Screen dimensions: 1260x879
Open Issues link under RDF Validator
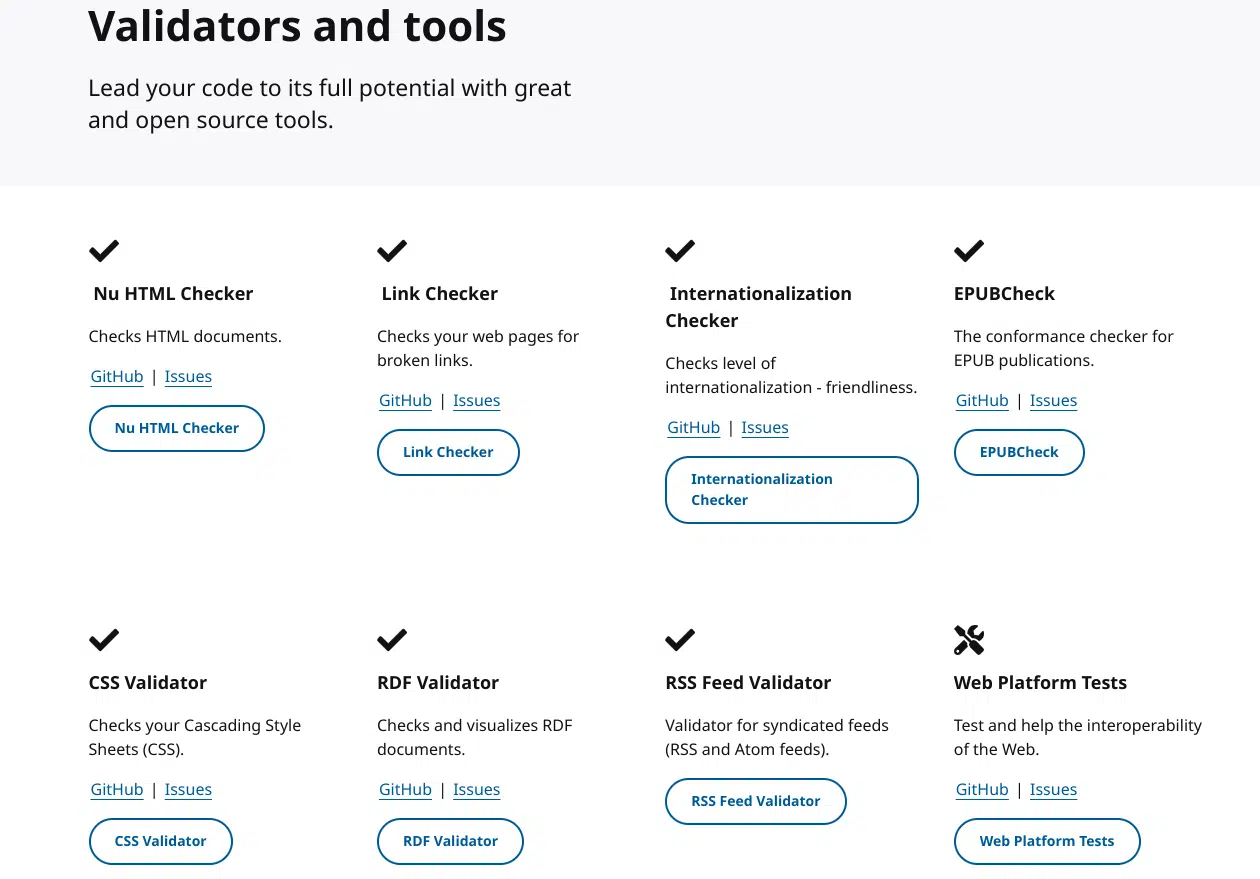(x=476, y=790)
